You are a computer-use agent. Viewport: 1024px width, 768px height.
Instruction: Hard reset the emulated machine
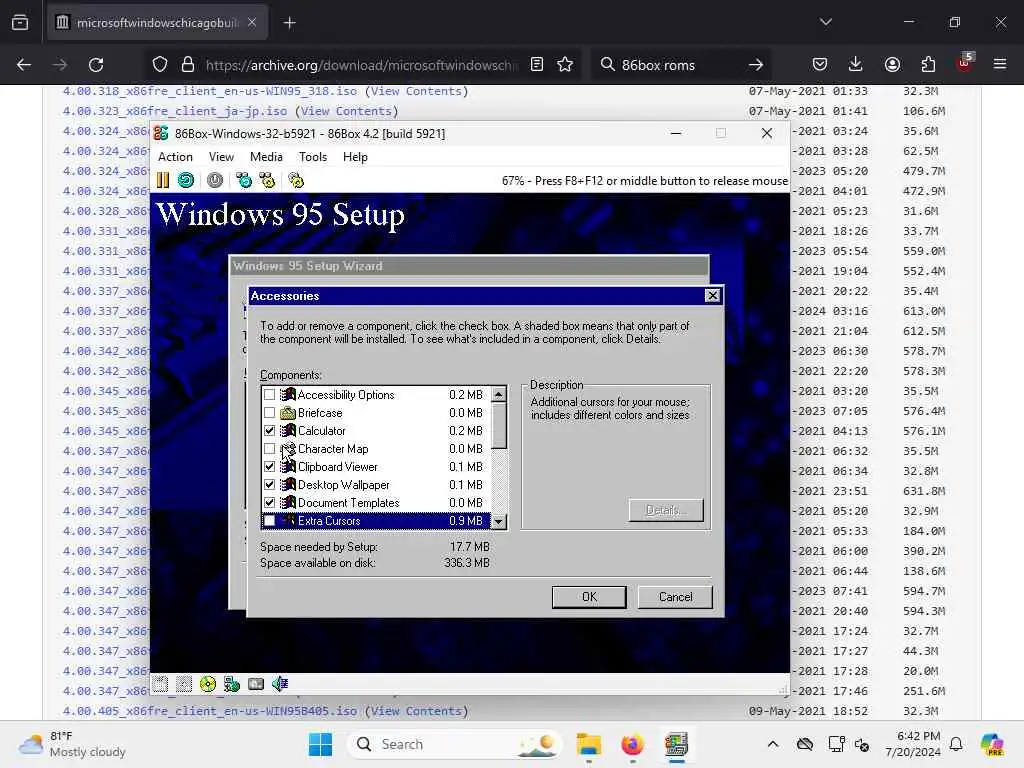coord(186,180)
